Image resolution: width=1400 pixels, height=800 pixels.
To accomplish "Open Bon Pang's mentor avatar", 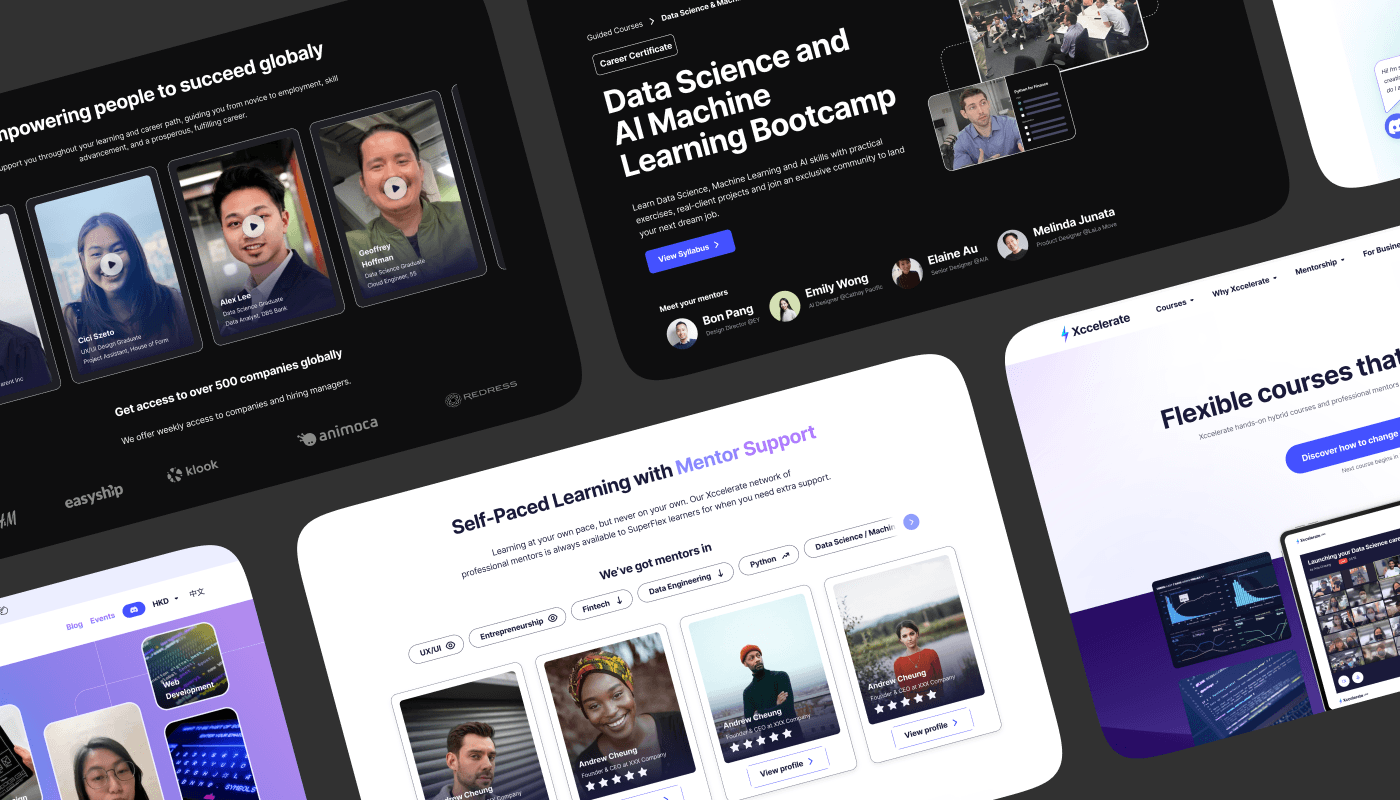I will tap(682, 333).
